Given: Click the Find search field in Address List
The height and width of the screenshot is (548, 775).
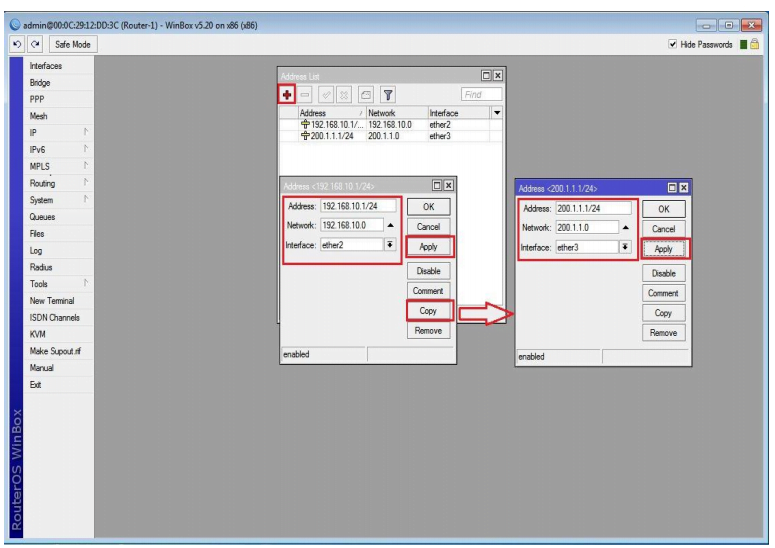Looking at the screenshot, I should 482,94.
